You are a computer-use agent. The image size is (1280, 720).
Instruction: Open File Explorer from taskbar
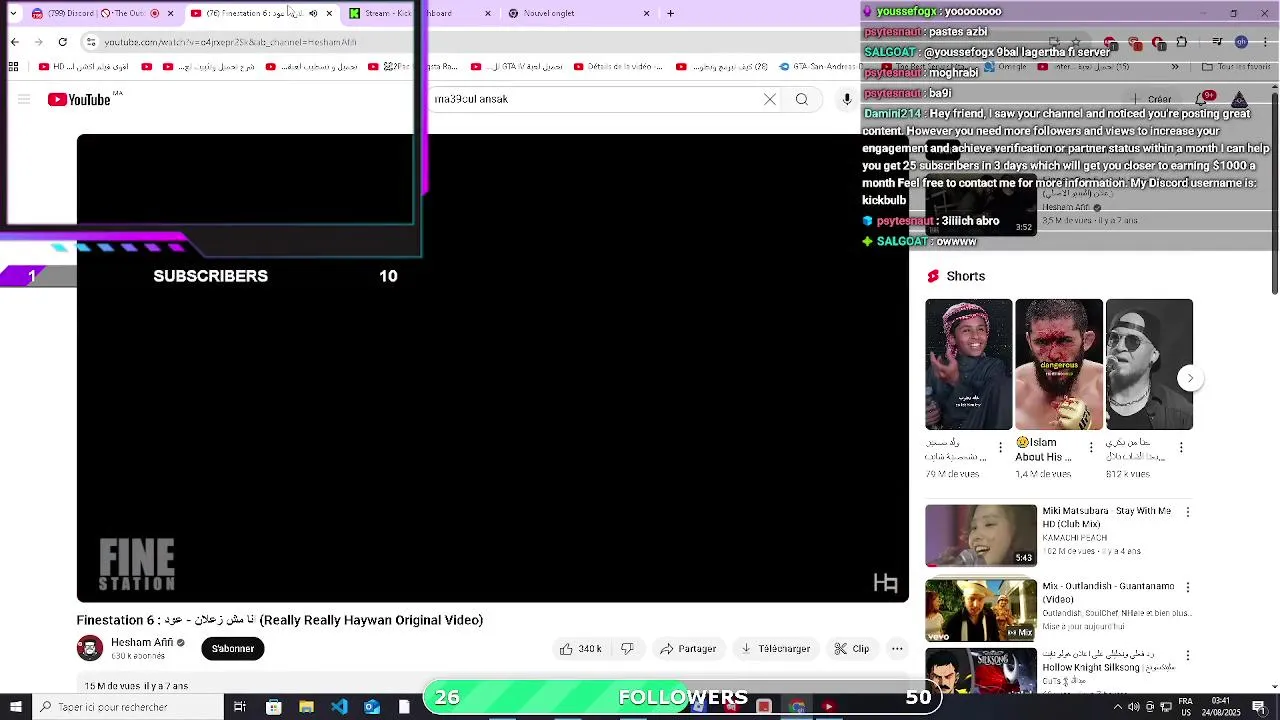click(x=306, y=707)
